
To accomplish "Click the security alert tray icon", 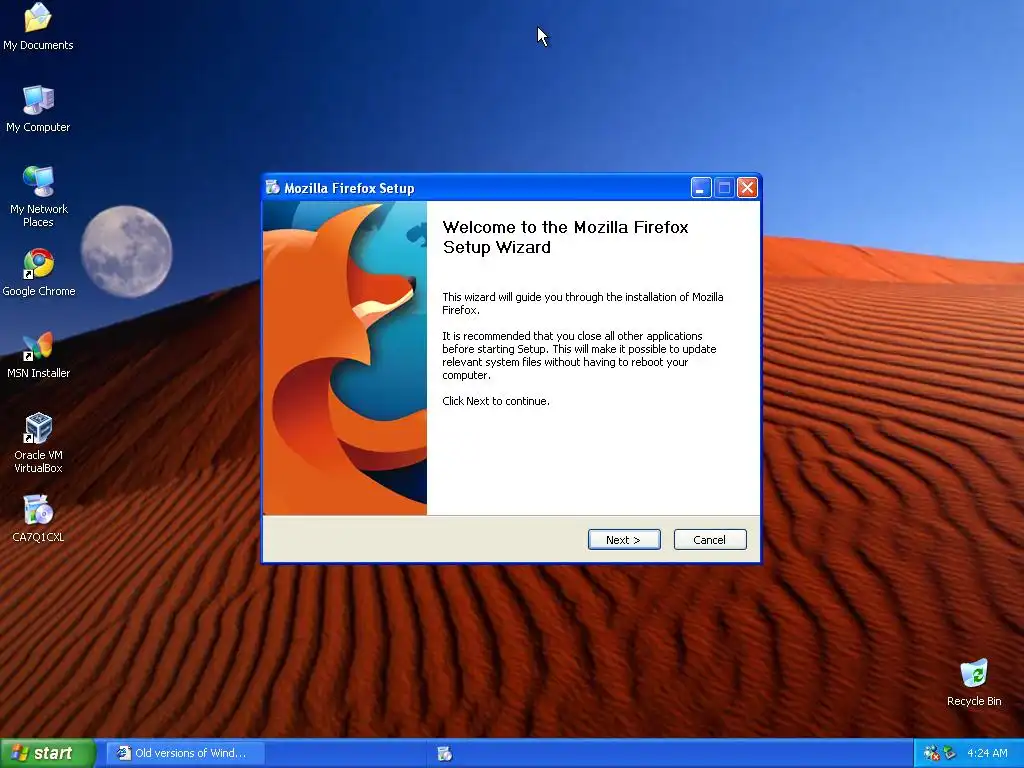I will pyautogui.click(x=931, y=753).
